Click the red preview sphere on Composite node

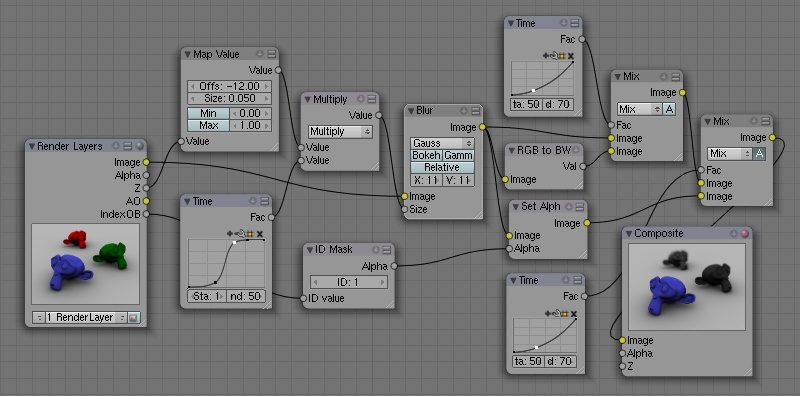[744, 234]
